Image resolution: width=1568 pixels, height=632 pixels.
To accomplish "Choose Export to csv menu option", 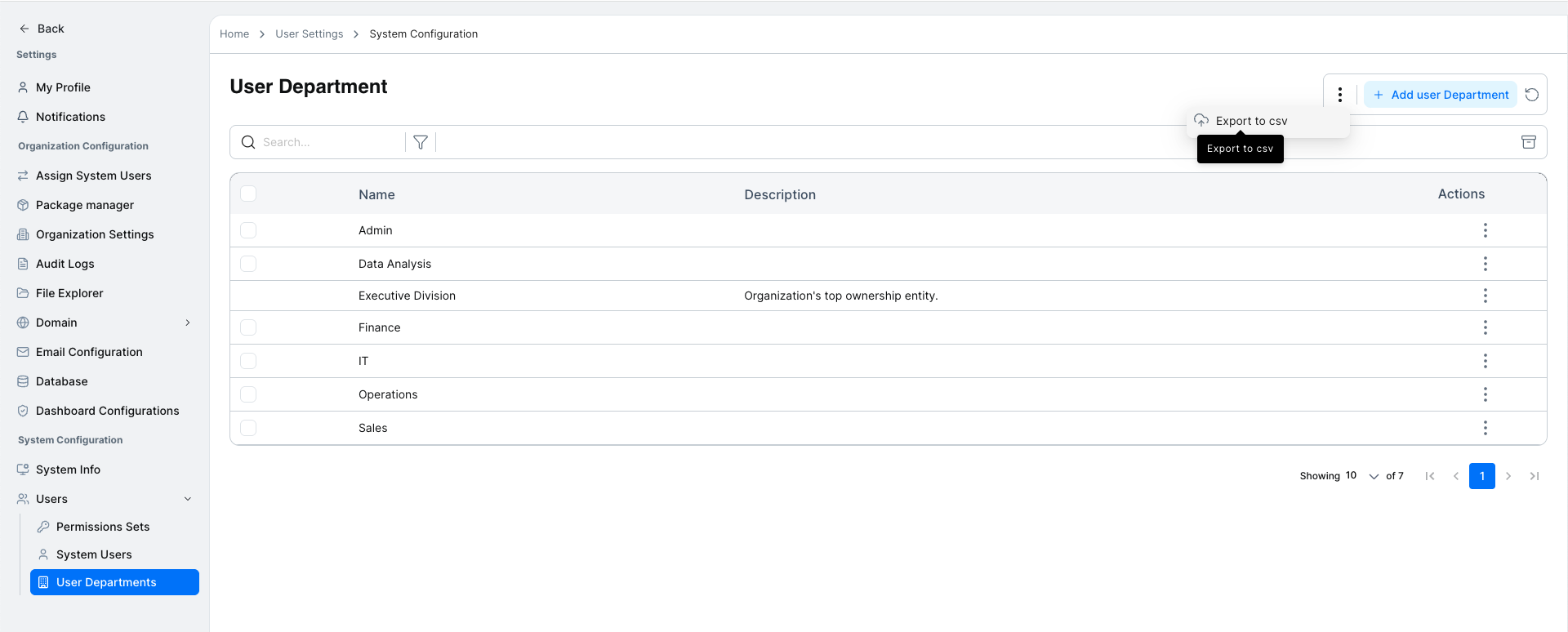I will [x=1267, y=121].
